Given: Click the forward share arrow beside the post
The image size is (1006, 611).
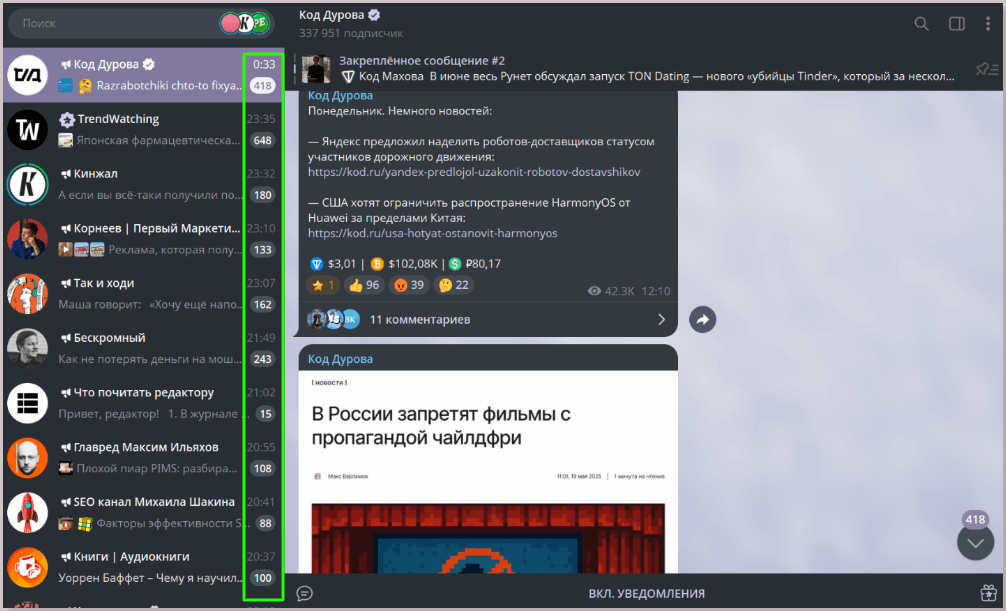Looking at the screenshot, I should coord(703,320).
